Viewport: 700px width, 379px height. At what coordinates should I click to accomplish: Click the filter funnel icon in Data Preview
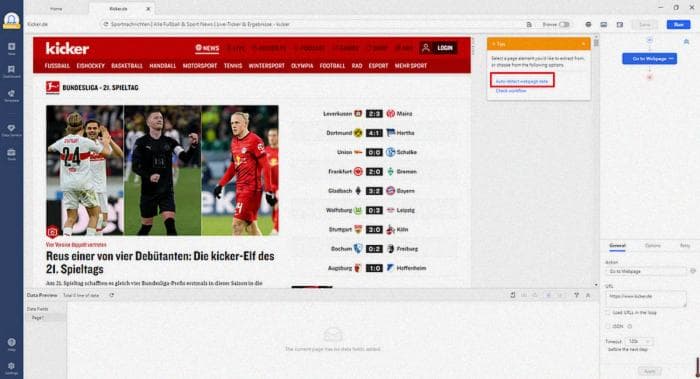576,295
